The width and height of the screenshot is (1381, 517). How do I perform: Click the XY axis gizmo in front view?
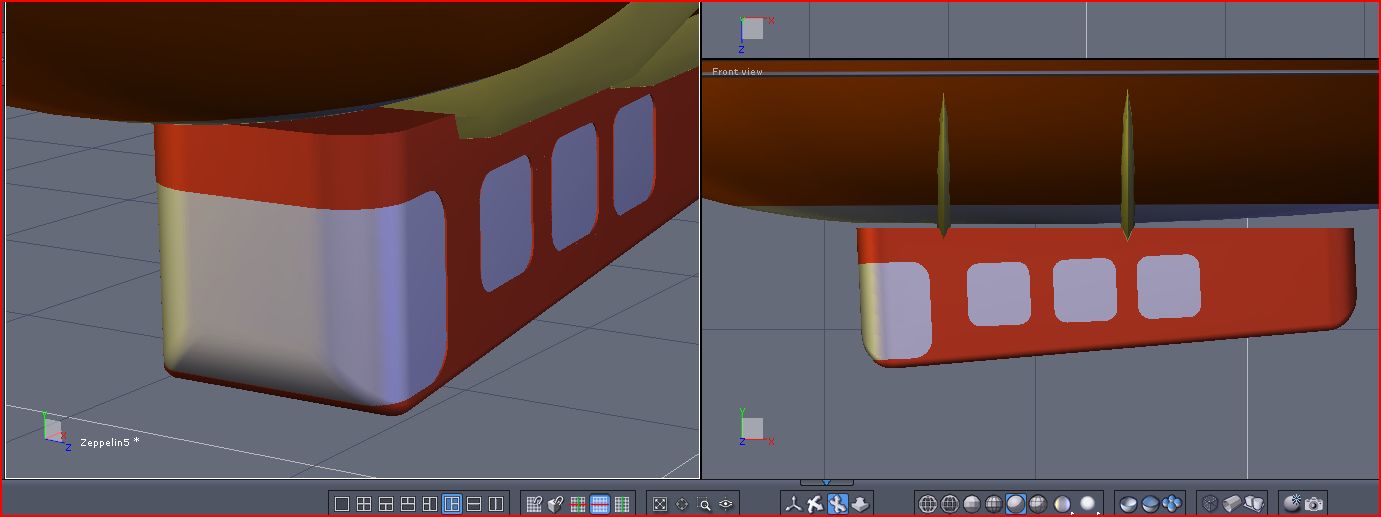(x=755, y=428)
